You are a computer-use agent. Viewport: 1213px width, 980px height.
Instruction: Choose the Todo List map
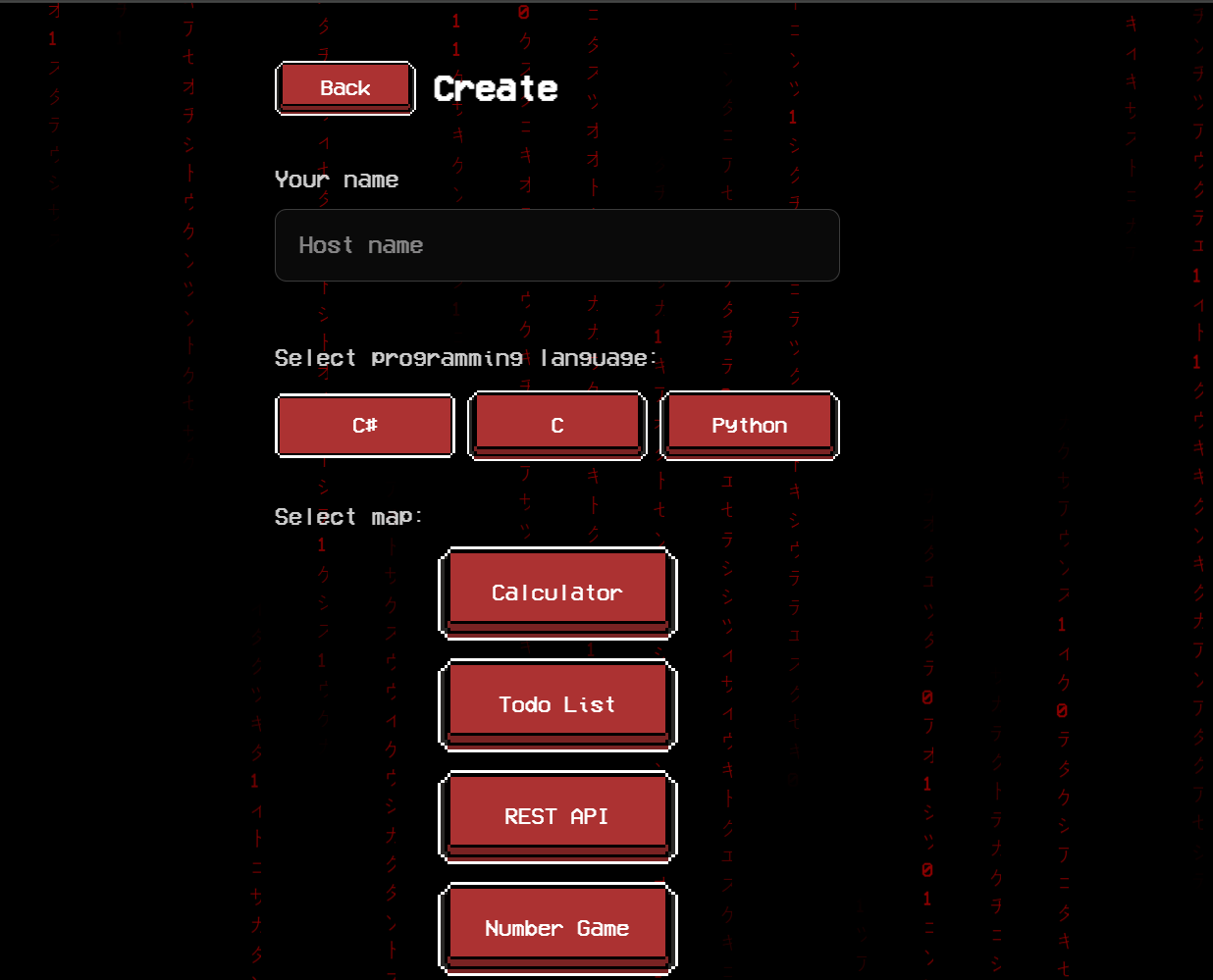click(x=557, y=704)
